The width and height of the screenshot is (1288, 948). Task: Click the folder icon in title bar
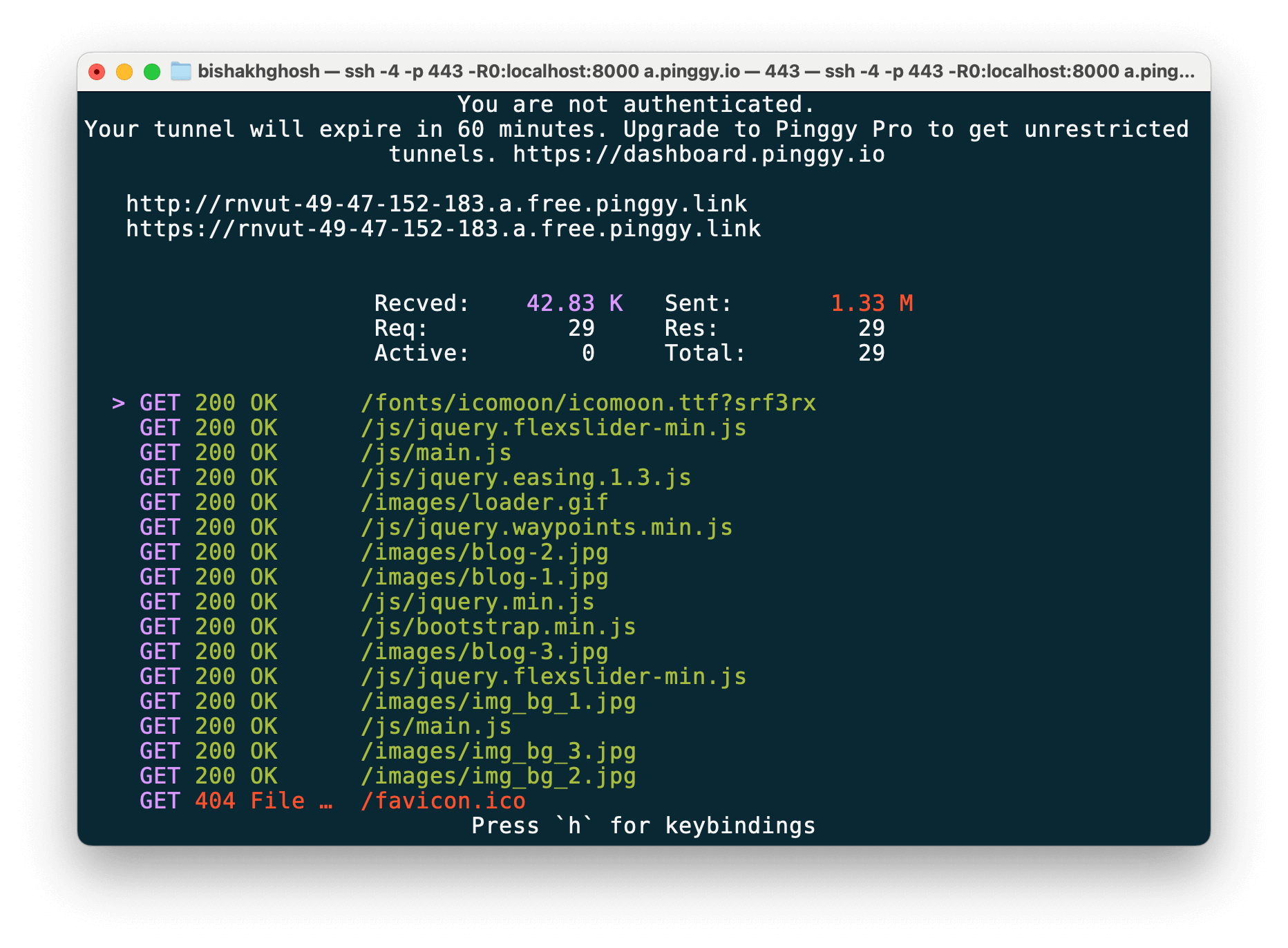click(181, 71)
